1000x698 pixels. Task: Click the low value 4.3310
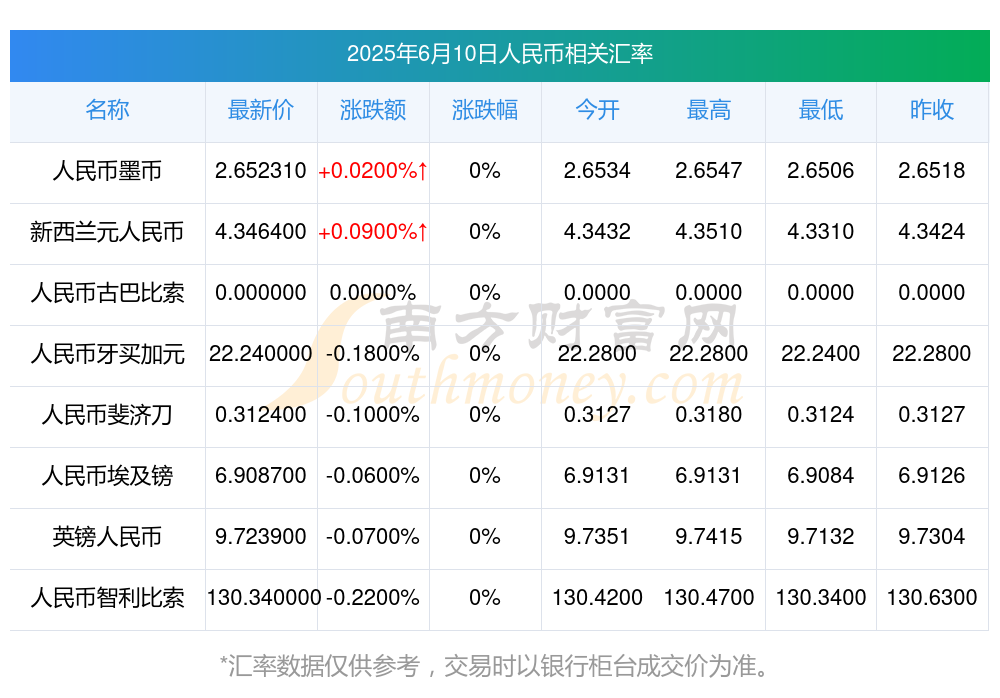(x=821, y=231)
